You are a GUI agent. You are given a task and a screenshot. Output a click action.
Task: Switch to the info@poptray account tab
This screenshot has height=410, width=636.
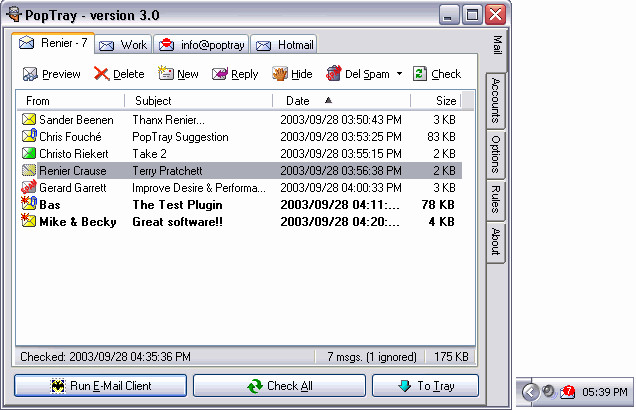click(201, 45)
